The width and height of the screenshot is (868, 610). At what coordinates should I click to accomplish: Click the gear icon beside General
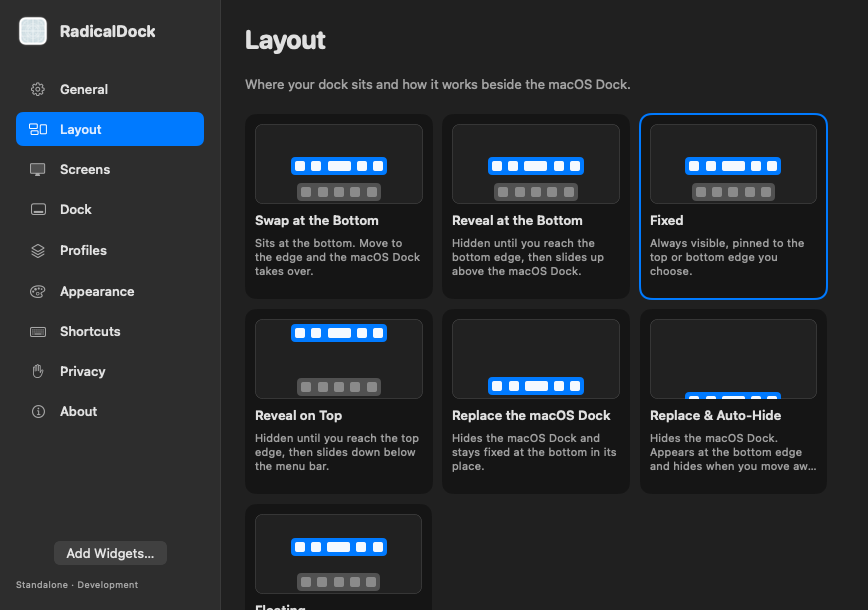(38, 89)
